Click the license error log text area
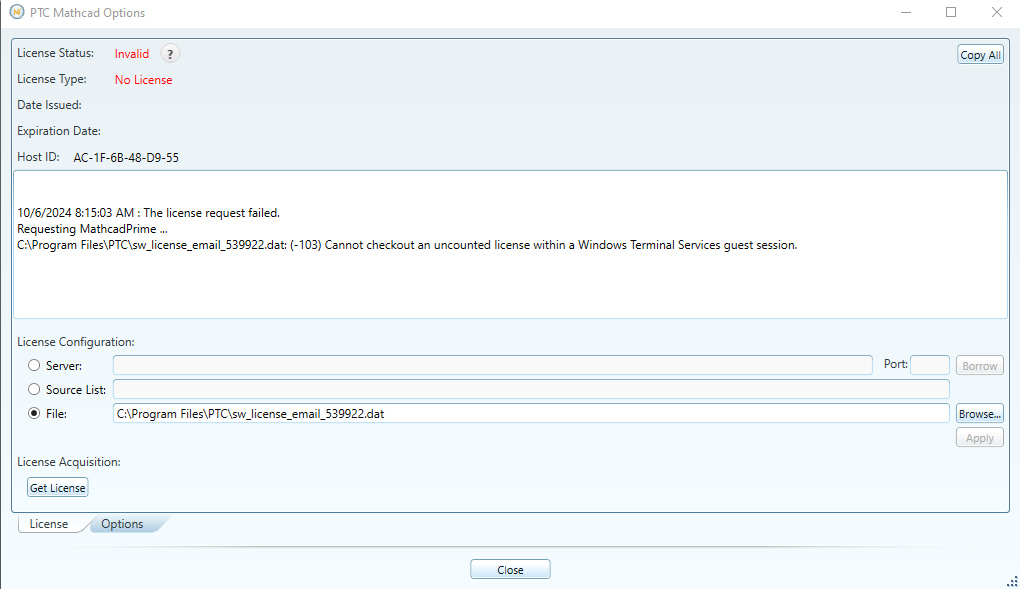Screen dimensions: 1020x589 point(510,245)
